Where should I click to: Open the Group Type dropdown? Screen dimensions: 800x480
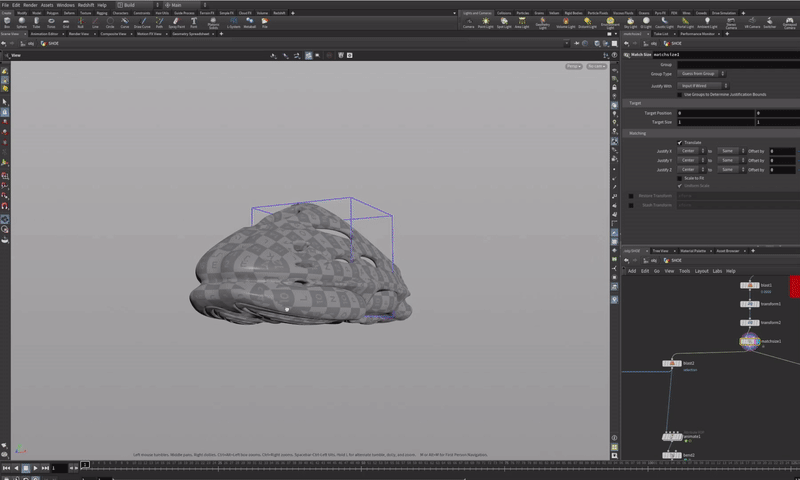702,73
